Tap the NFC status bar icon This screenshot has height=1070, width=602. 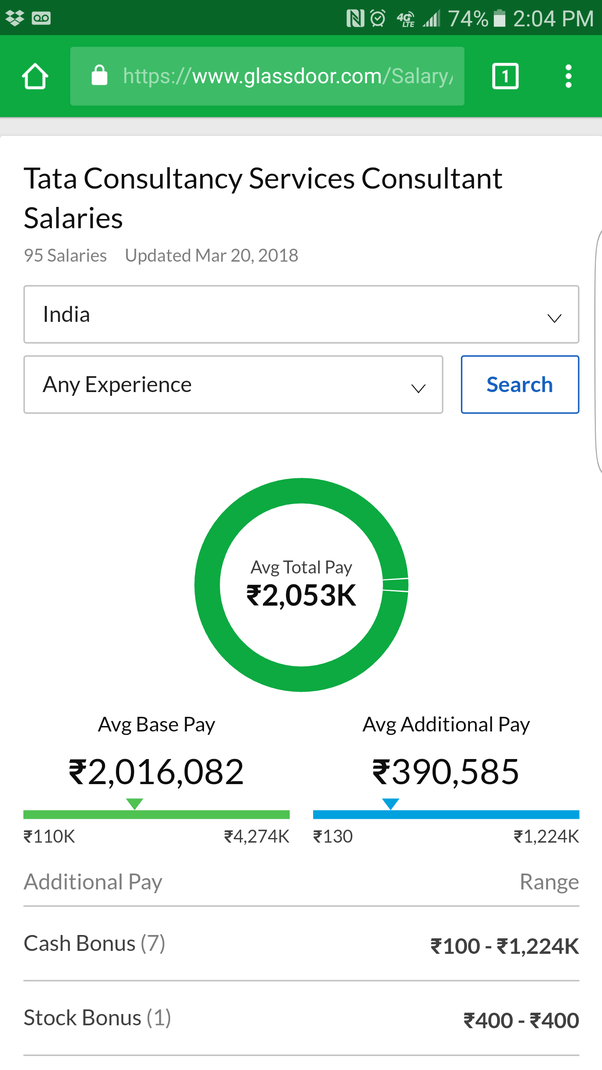(x=356, y=18)
